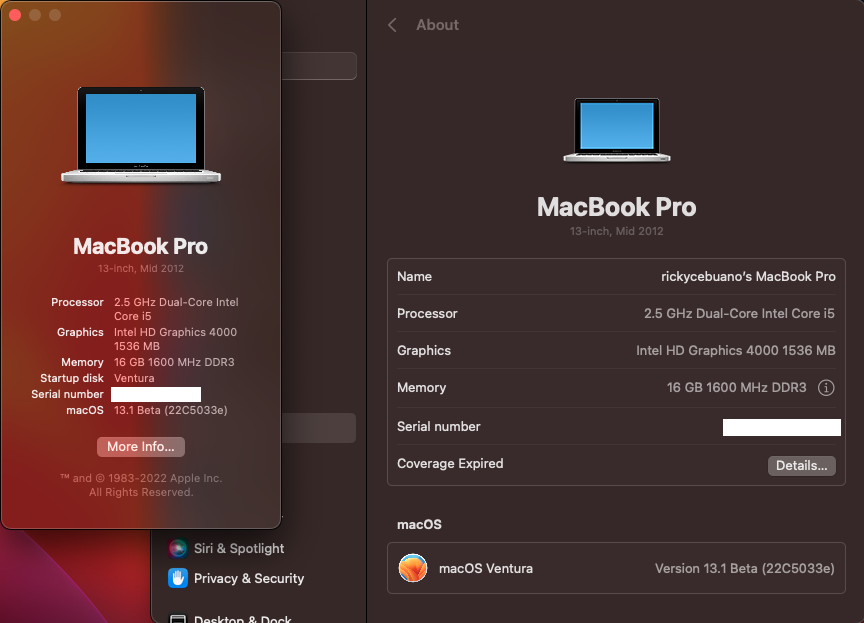Click the About pane title text
This screenshot has height=623, width=864.
pos(437,25)
